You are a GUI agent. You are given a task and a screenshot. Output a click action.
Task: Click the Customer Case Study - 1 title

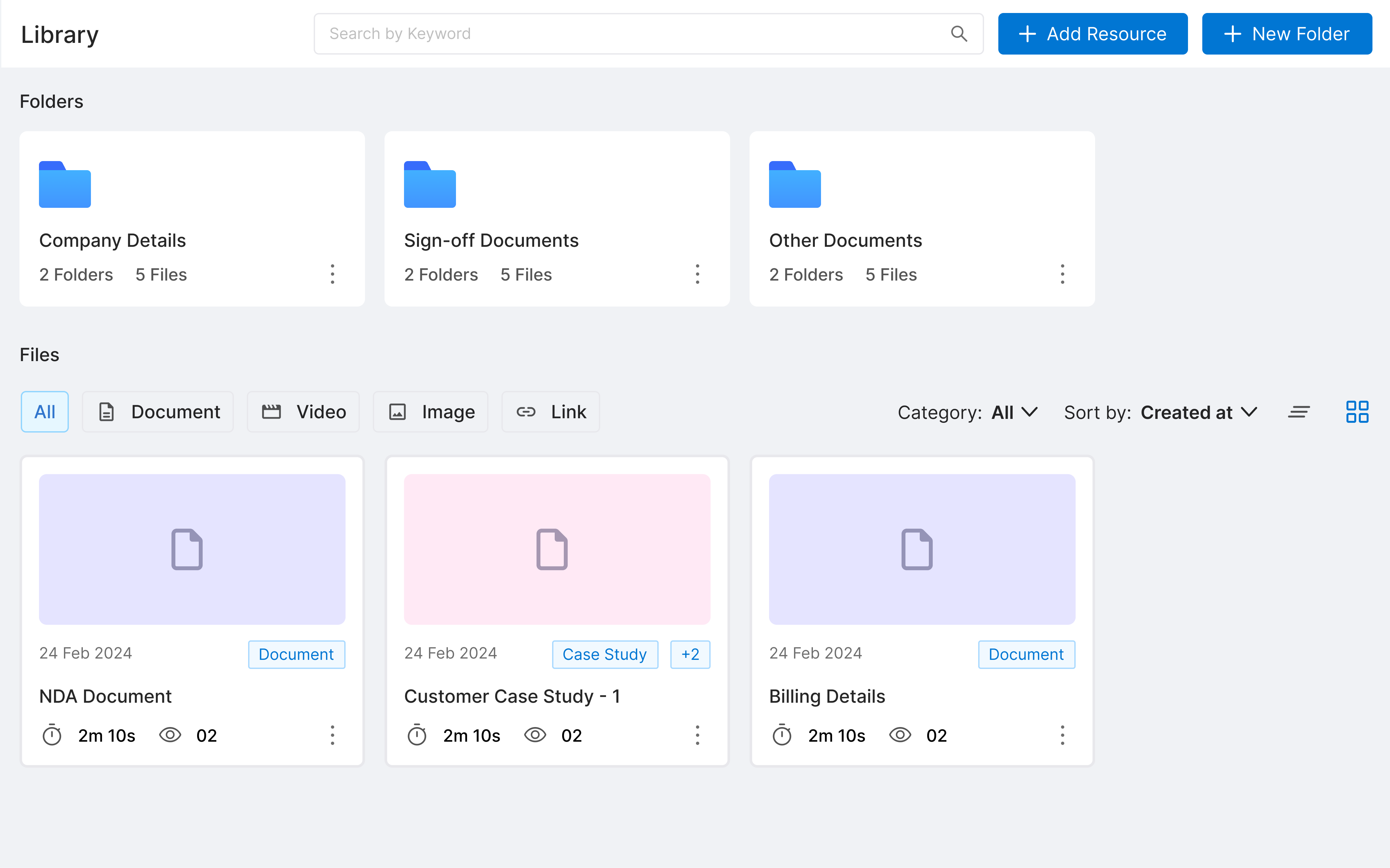[x=512, y=696]
